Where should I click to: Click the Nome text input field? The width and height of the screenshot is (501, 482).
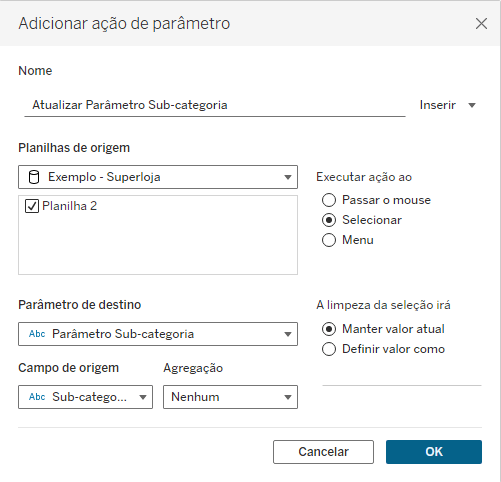[215, 105]
